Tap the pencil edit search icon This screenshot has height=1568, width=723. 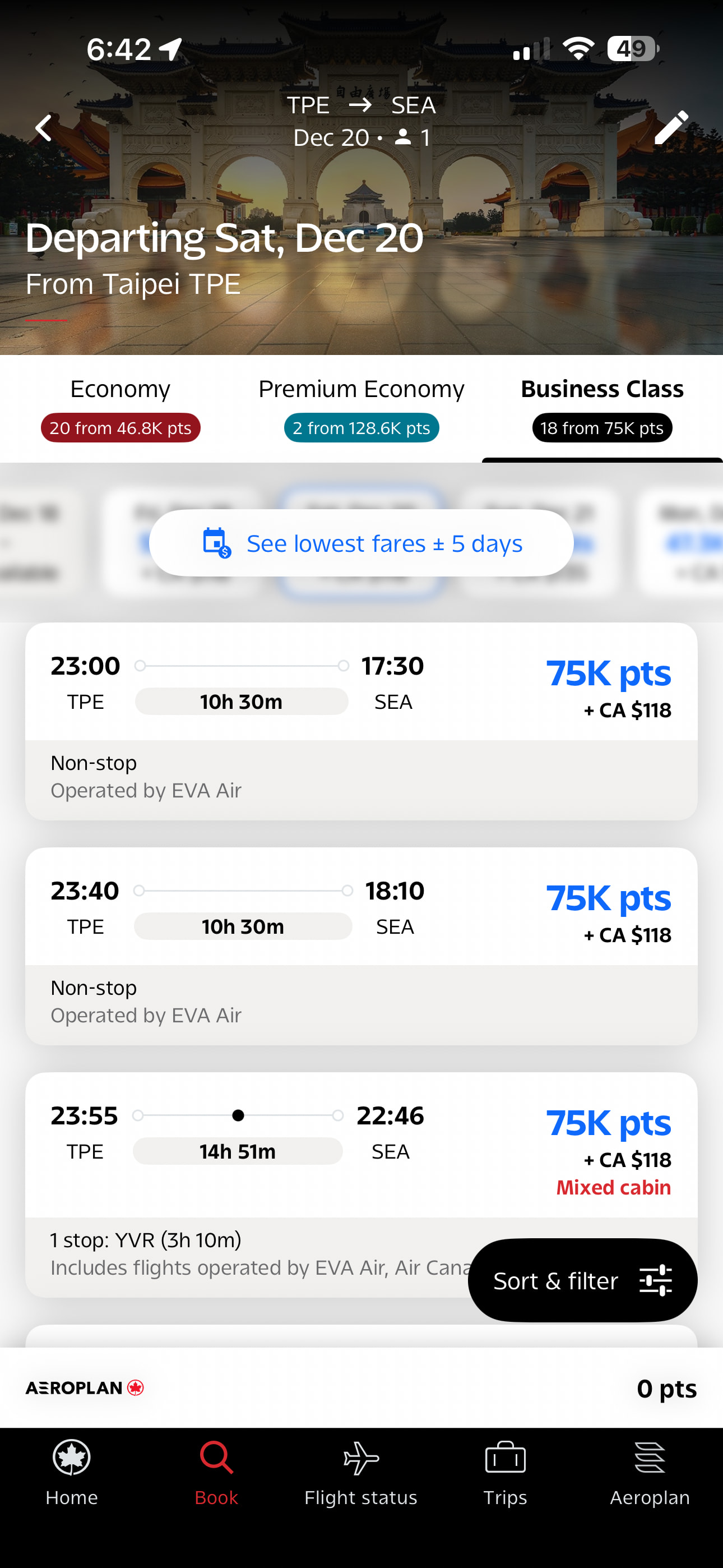671,127
